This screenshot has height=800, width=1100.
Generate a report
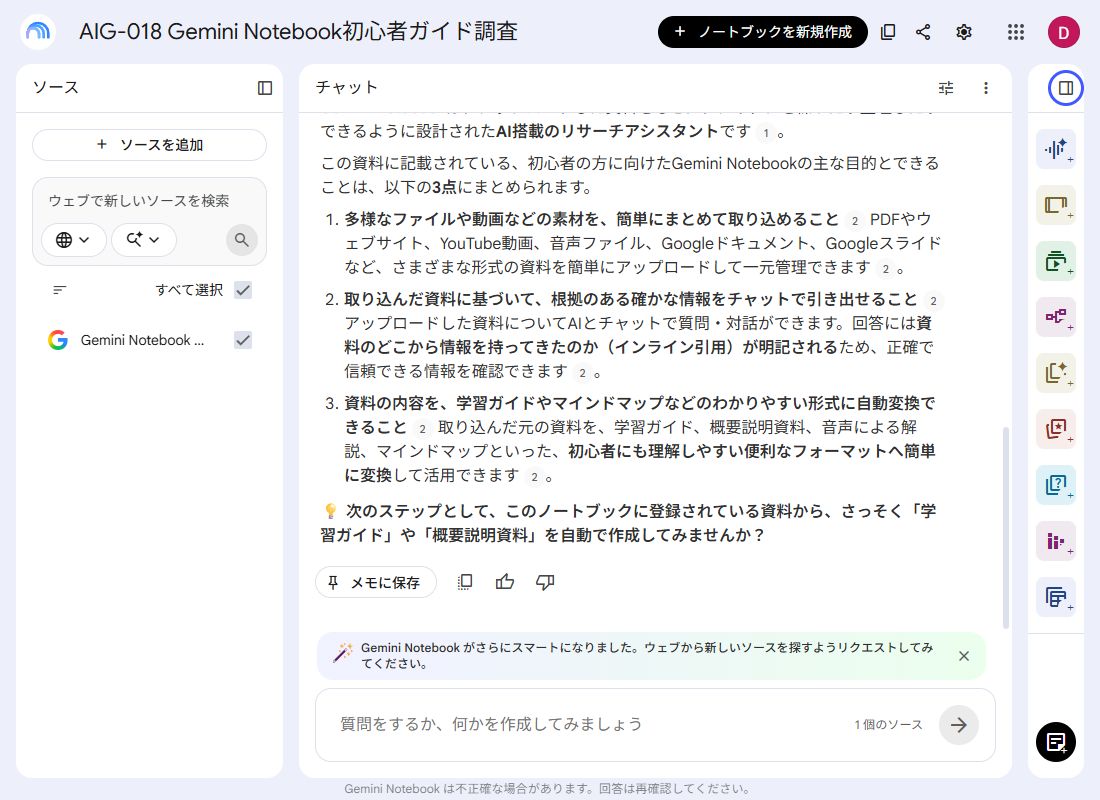point(1056,373)
